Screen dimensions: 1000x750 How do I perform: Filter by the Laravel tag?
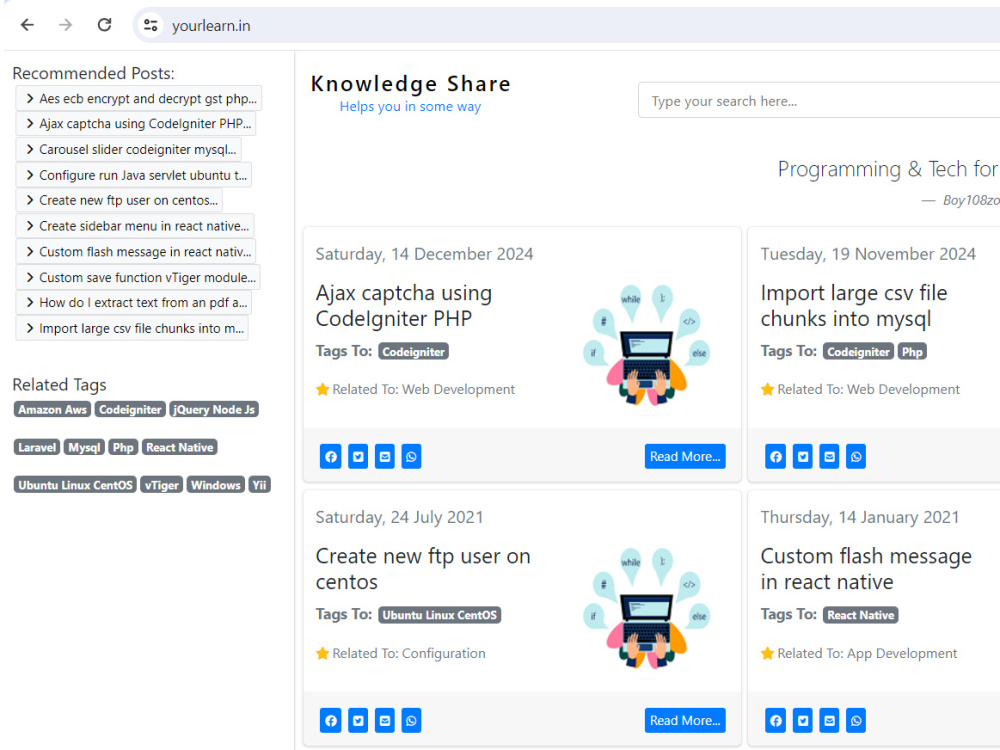point(37,447)
